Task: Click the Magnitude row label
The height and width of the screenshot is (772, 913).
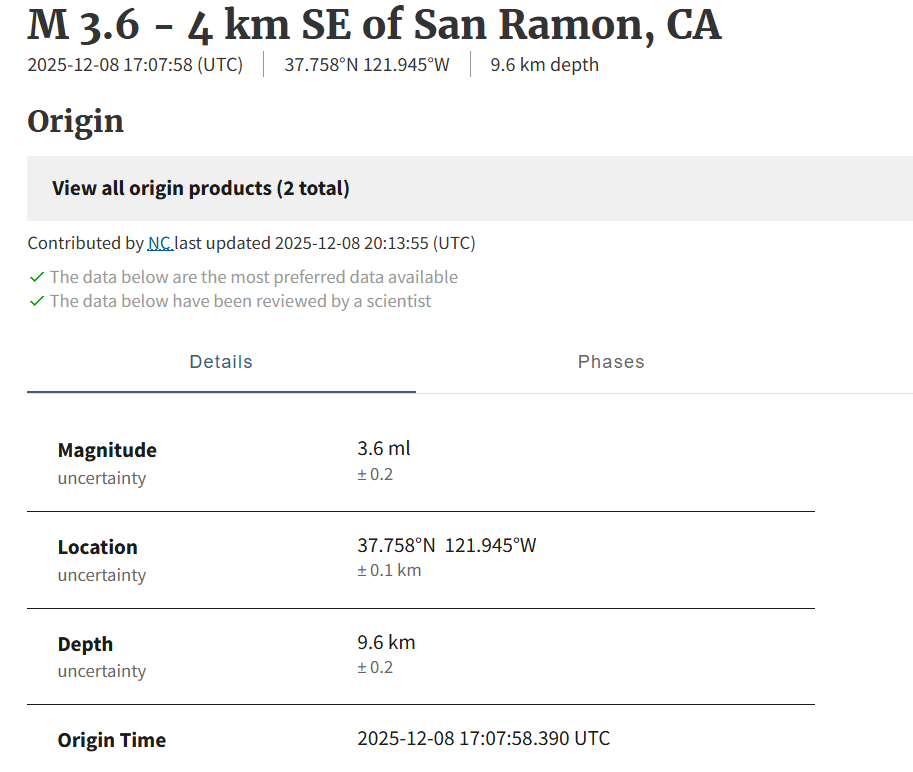Action: (107, 450)
